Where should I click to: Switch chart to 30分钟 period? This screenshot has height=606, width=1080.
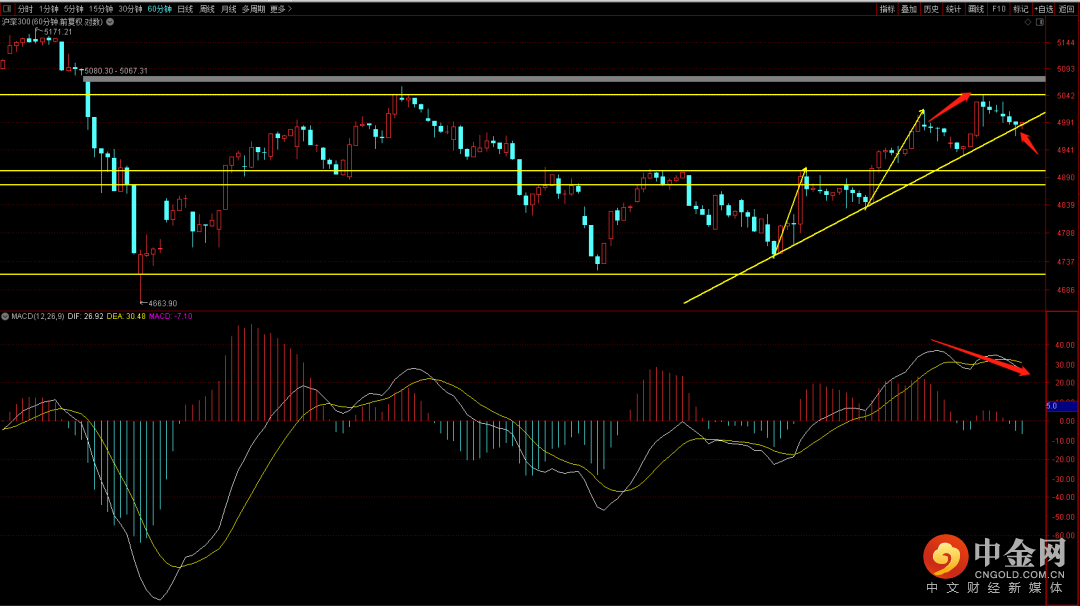130,9
